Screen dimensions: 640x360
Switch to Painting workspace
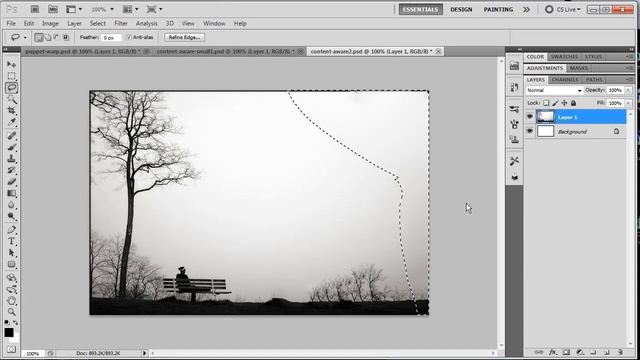(498, 9)
